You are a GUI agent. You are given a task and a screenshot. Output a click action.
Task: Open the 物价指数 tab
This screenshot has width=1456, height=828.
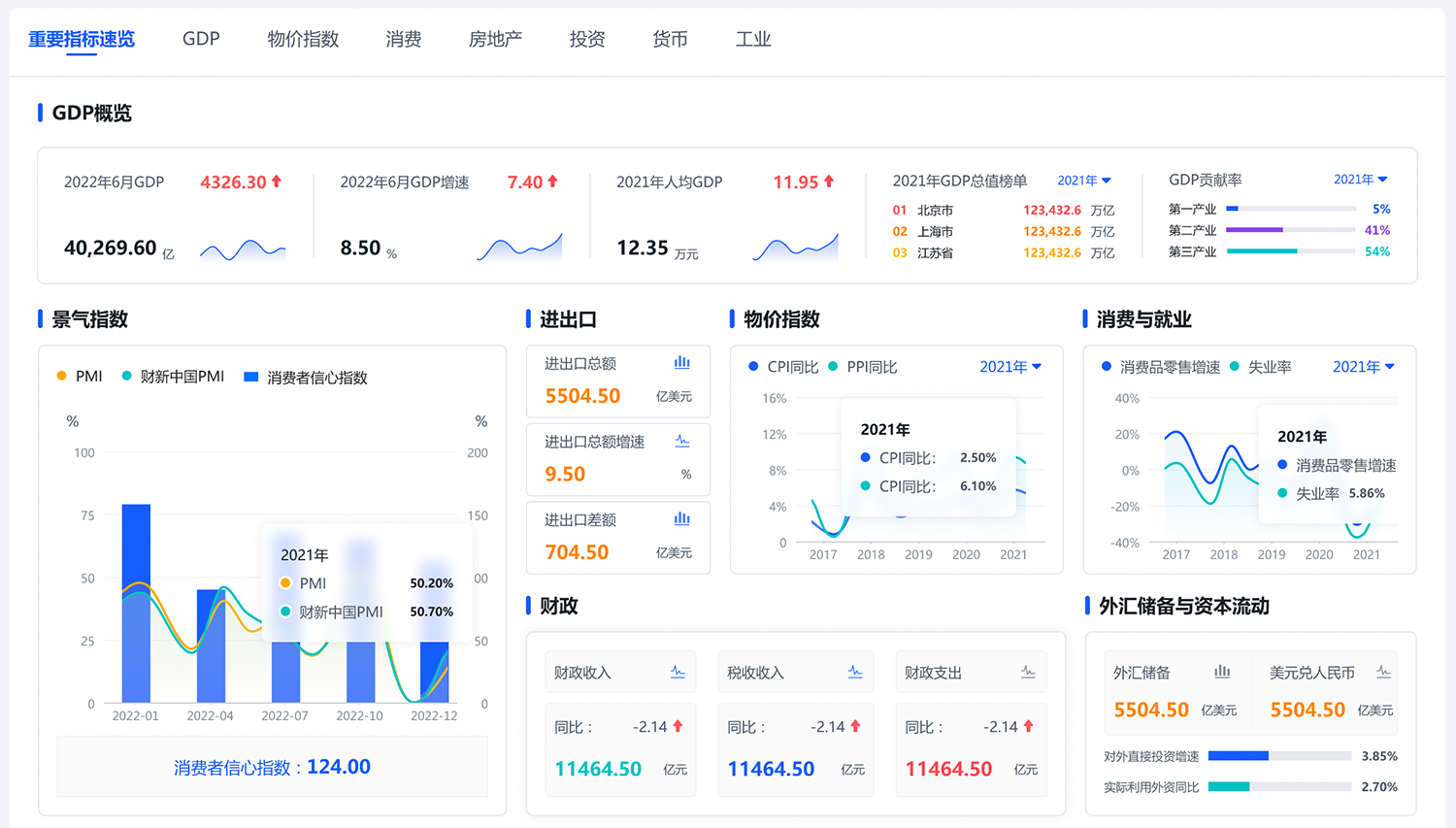coord(303,39)
